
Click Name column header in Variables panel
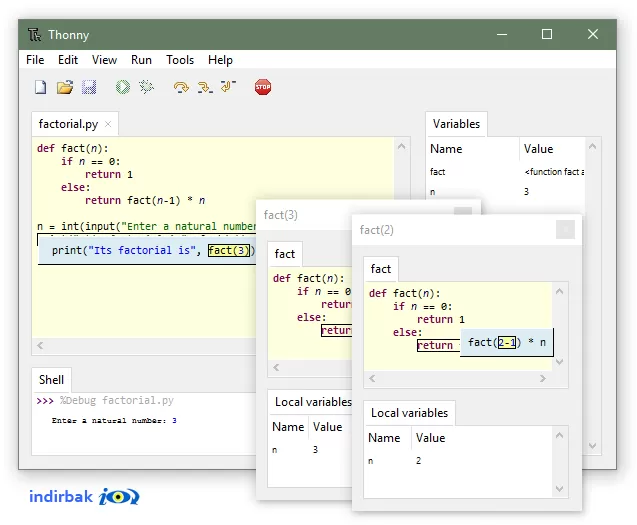(x=473, y=149)
